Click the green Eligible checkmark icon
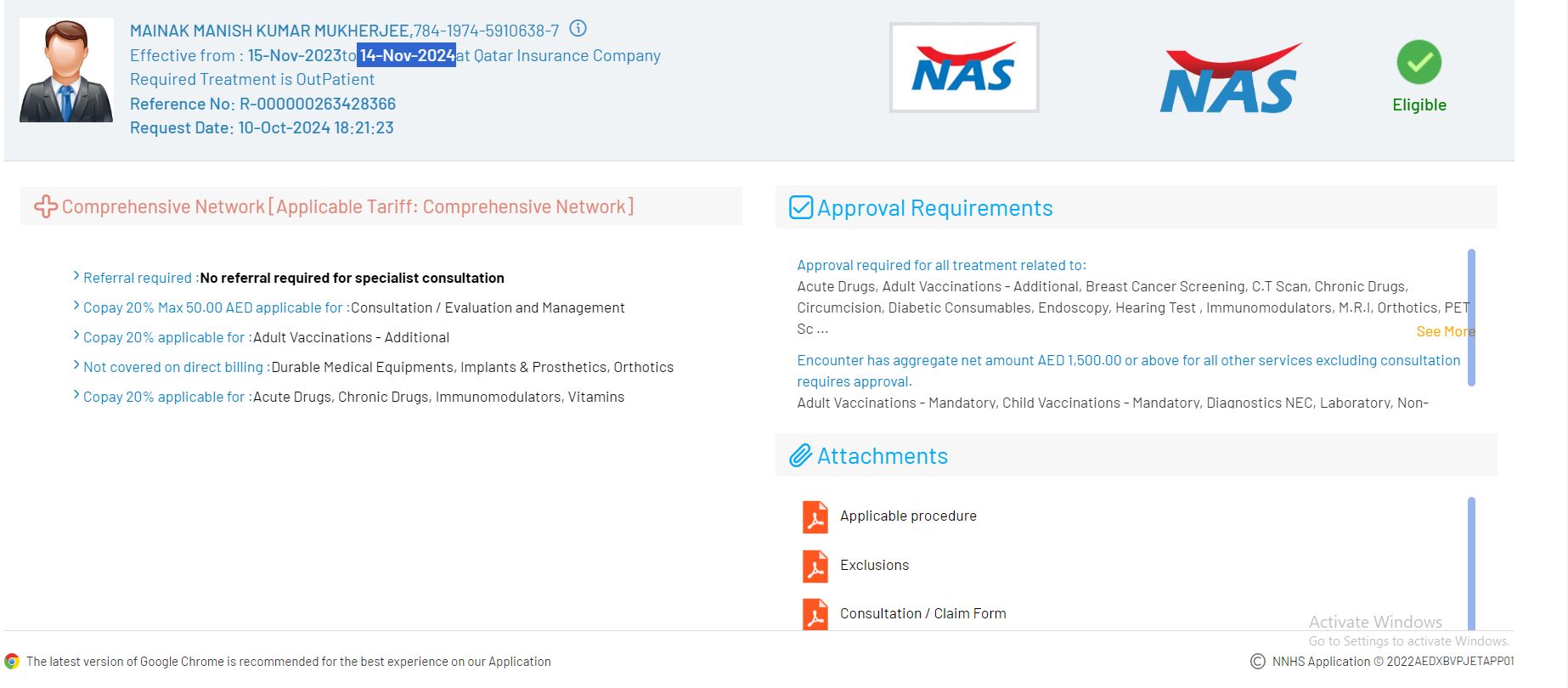 [1419, 62]
